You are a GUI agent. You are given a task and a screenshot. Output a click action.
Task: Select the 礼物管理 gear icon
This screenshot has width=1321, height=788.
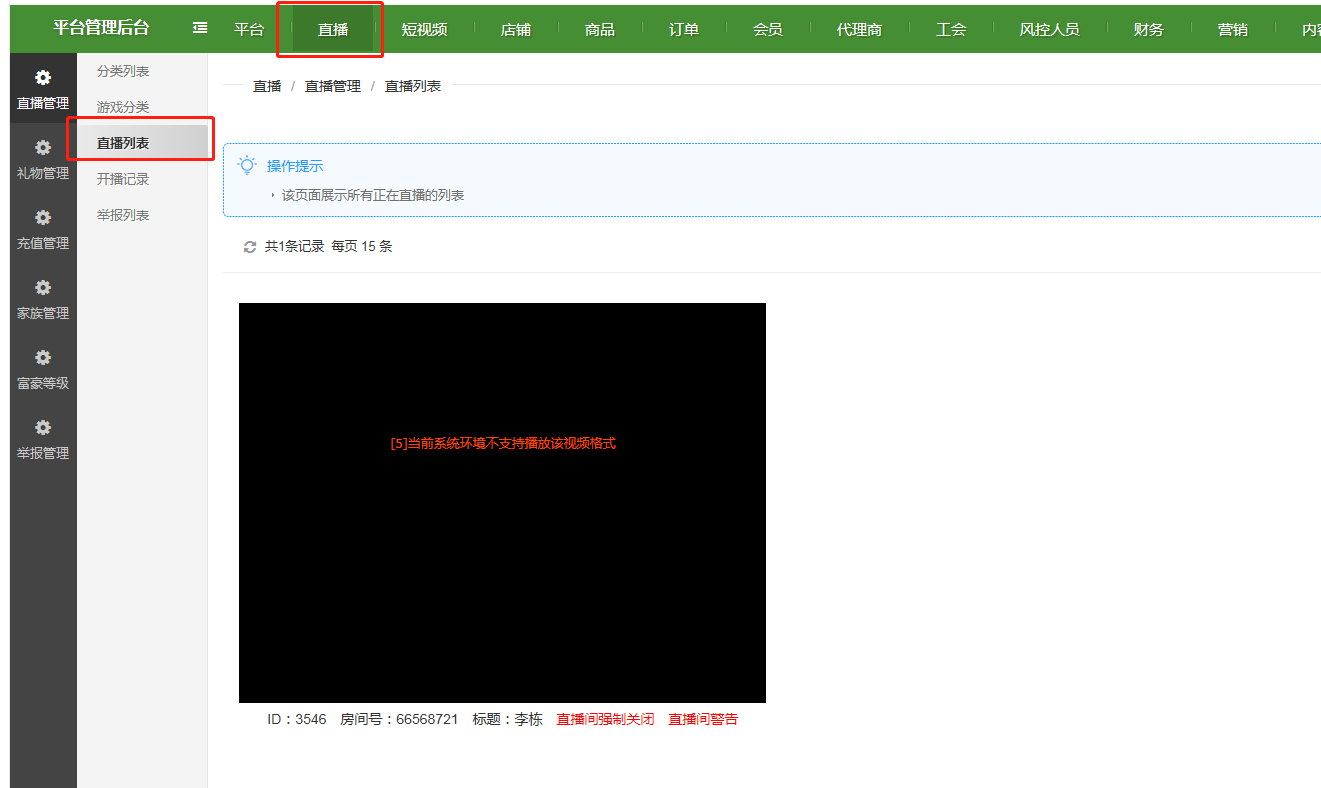click(42, 148)
